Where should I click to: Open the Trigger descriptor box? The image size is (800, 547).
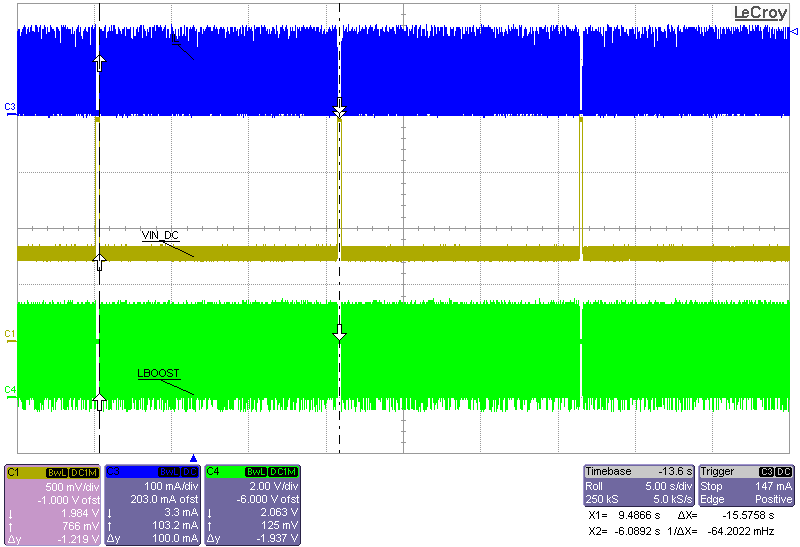coord(746,485)
